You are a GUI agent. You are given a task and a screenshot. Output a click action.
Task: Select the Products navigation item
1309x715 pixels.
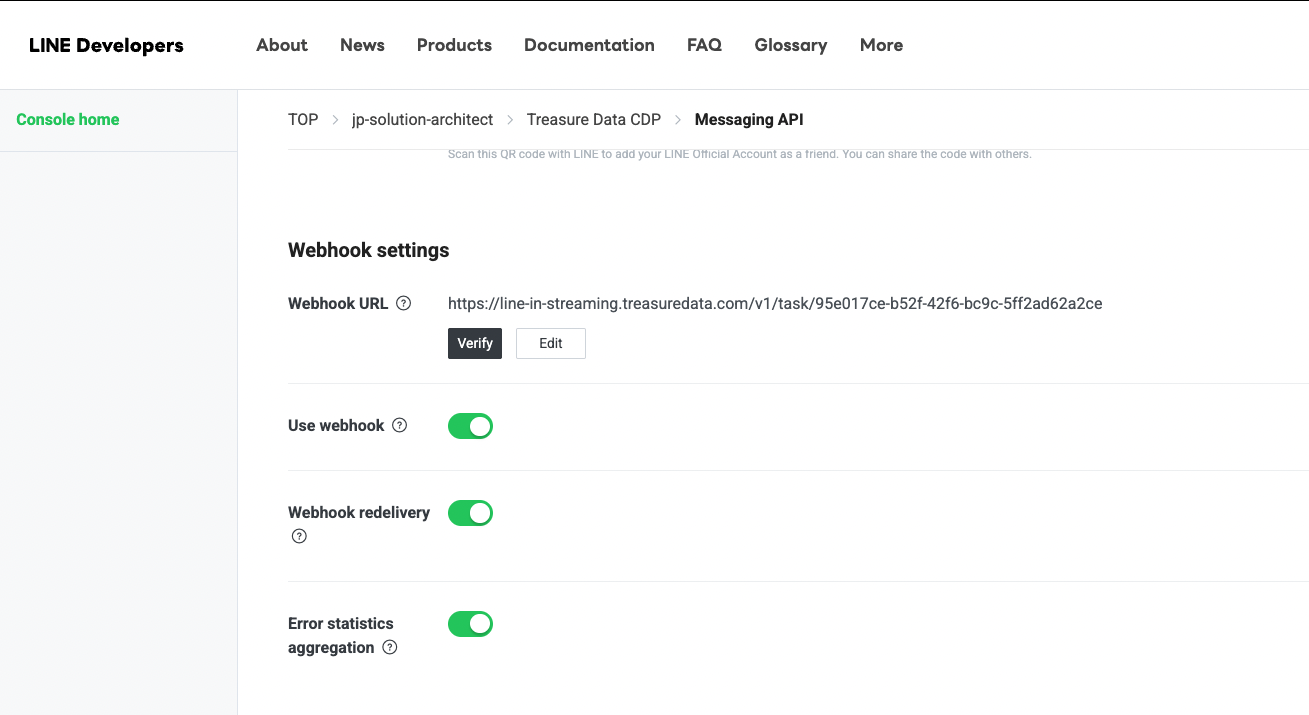454,45
